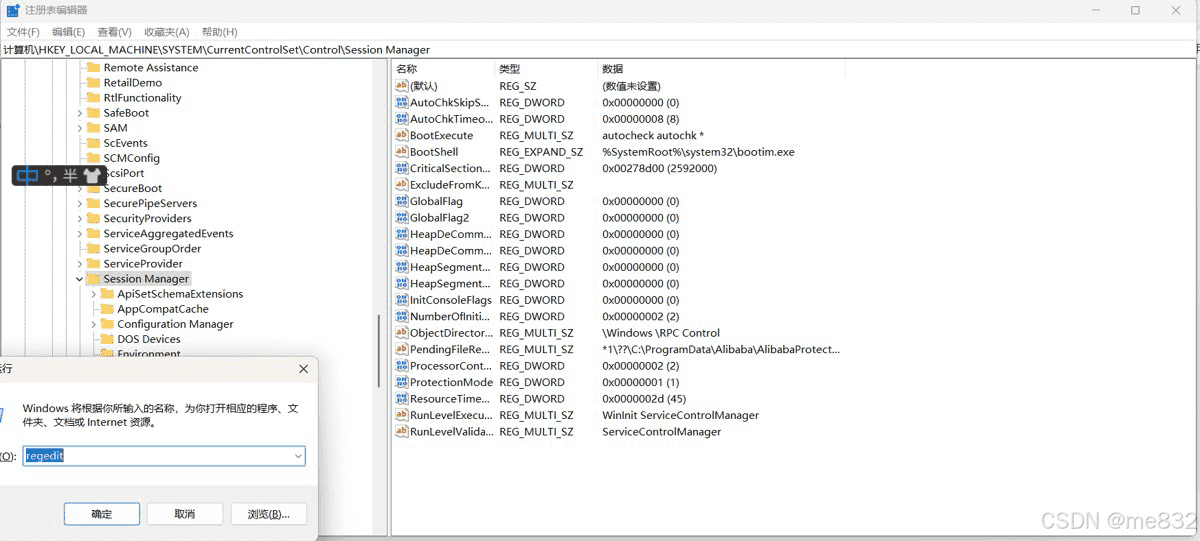Select the AppCompatCache folder icon

point(107,309)
